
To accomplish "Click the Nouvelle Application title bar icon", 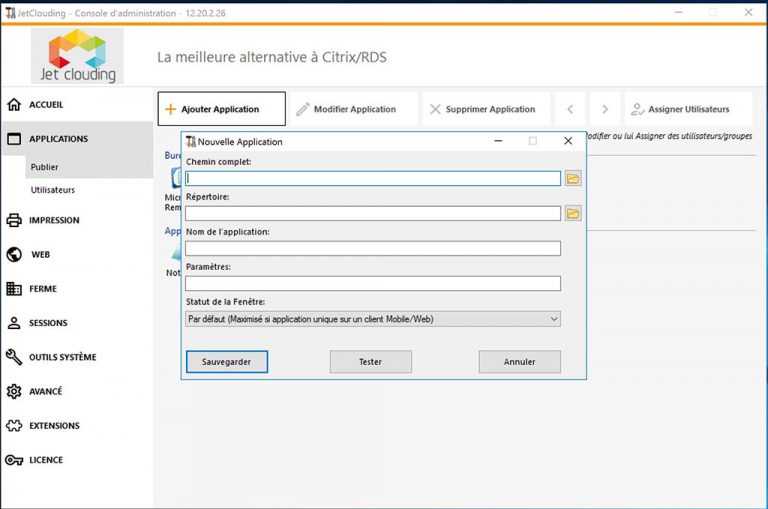I will tap(191, 142).
